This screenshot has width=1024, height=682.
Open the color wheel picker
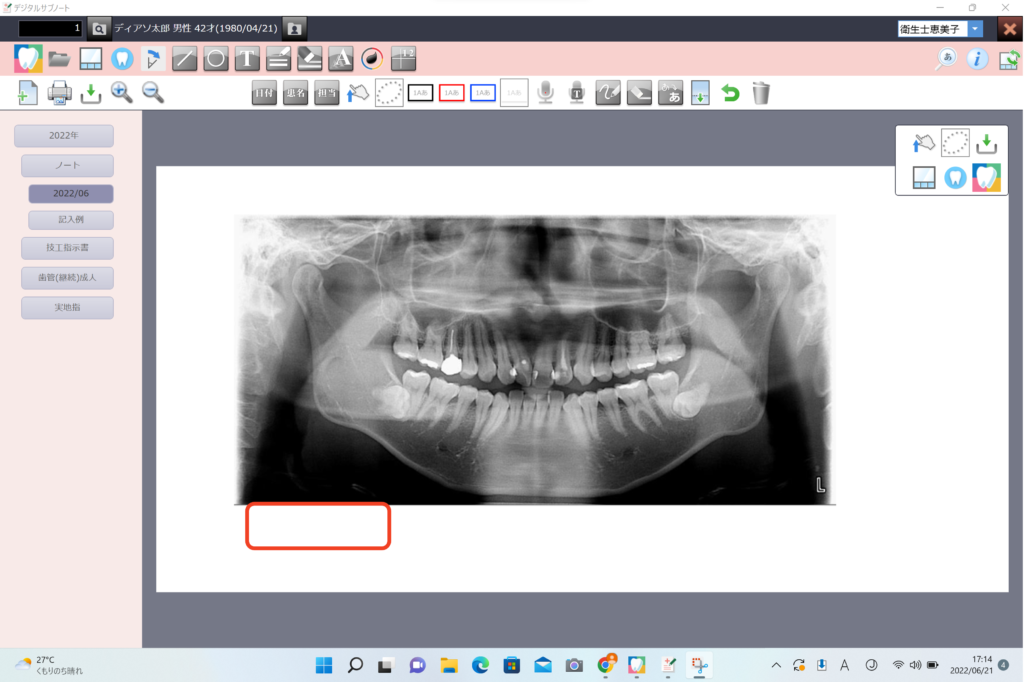(x=372, y=59)
